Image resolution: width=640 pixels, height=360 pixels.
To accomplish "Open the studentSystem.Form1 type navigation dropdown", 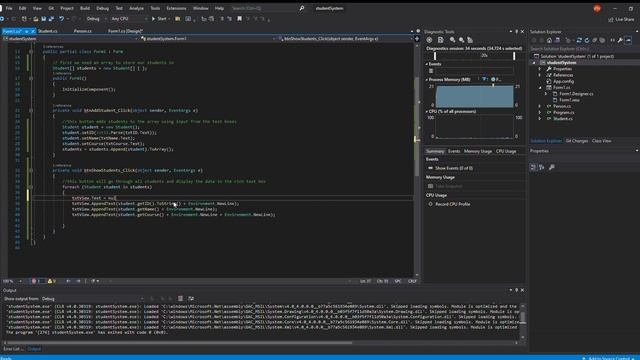I will pos(208,39).
